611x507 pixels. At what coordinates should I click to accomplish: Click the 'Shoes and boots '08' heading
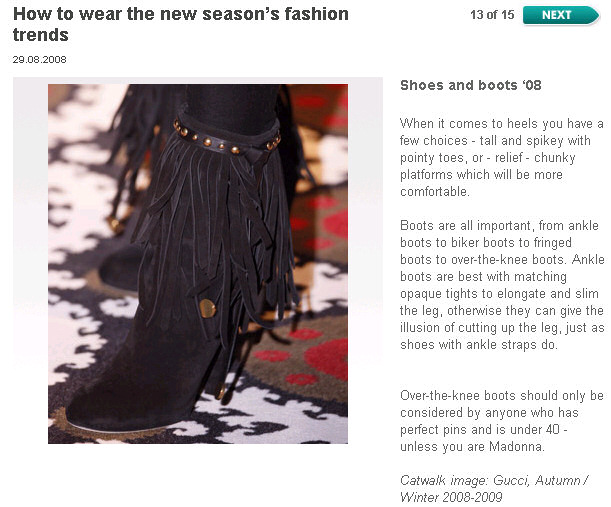pyautogui.click(x=471, y=85)
